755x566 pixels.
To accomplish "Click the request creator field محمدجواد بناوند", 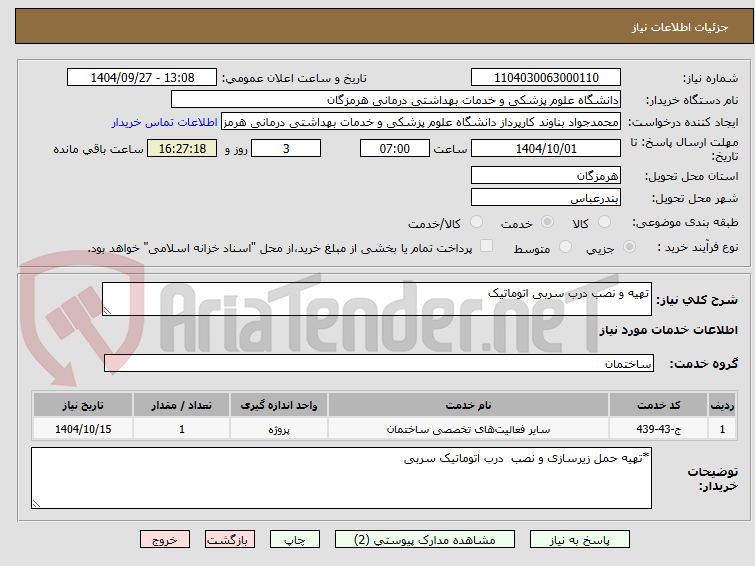I will pos(421,122).
